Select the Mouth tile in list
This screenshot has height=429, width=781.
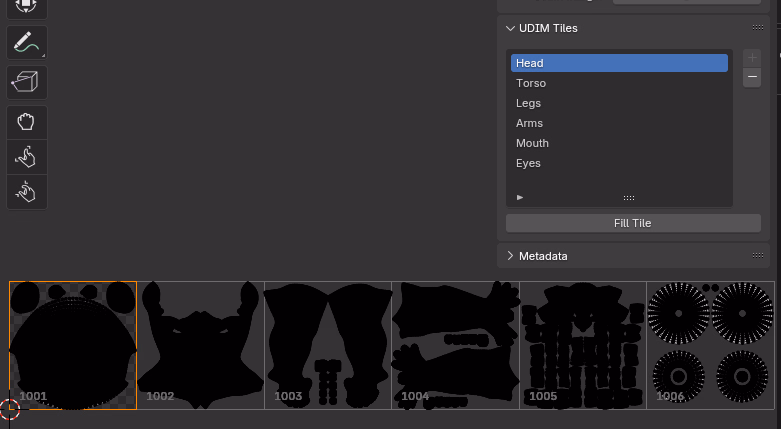tap(619, 143)
